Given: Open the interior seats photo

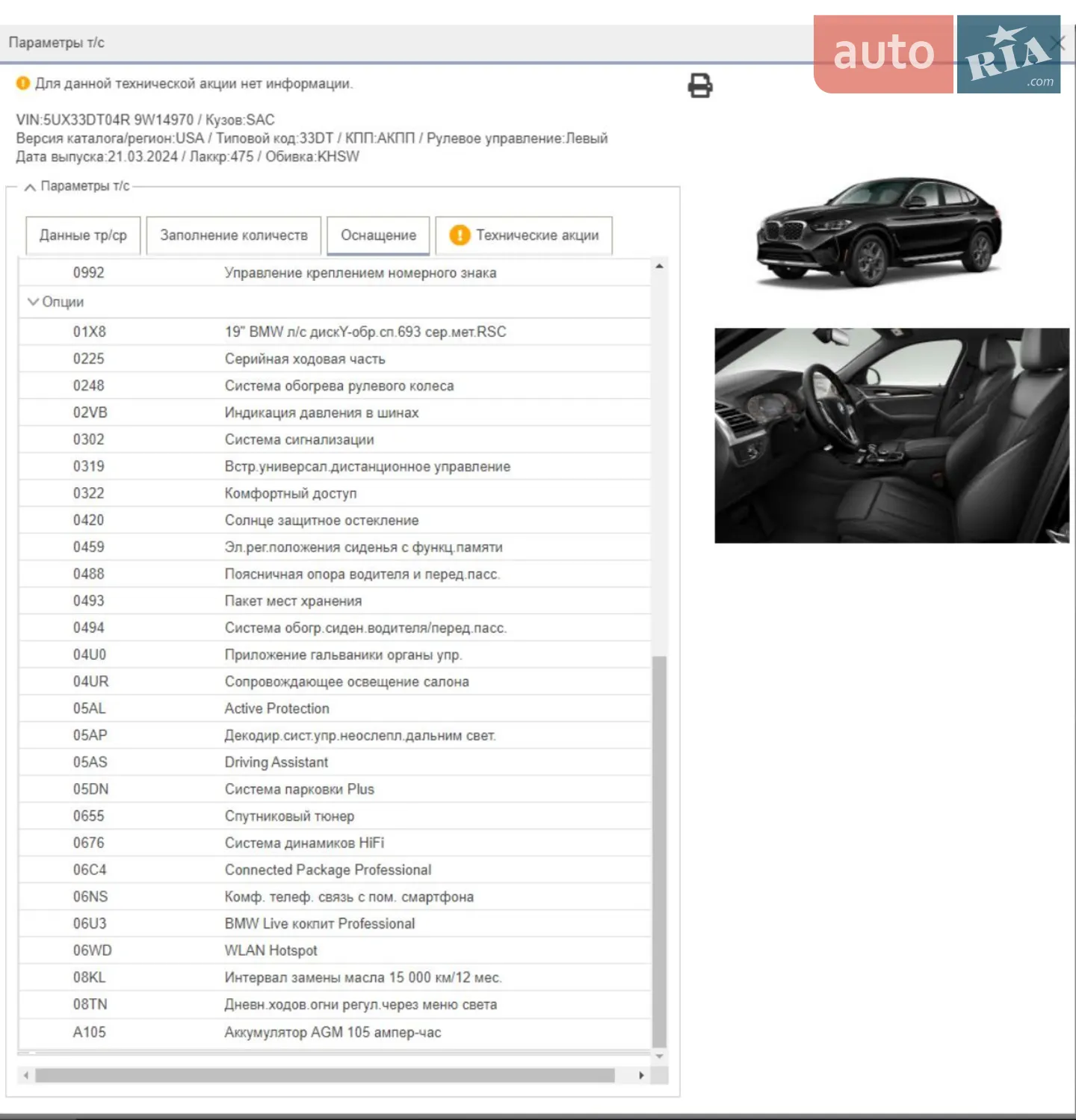Looking at the screenshot, I should pos(892,436).
